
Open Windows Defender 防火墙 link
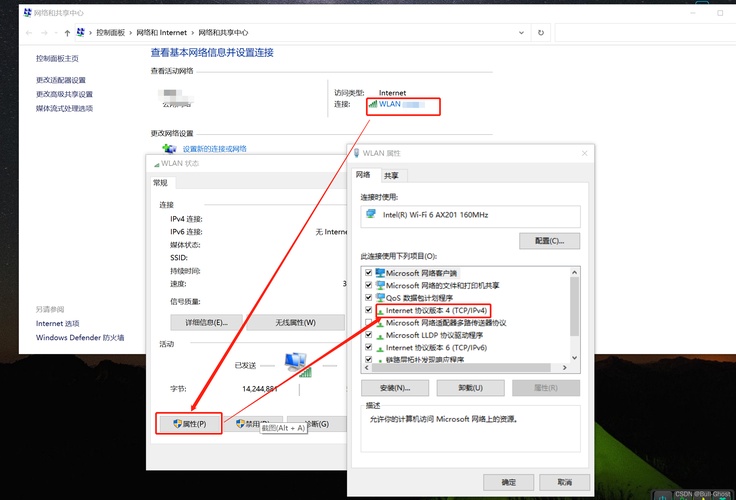pyautogui.click(x=80, y=338)
